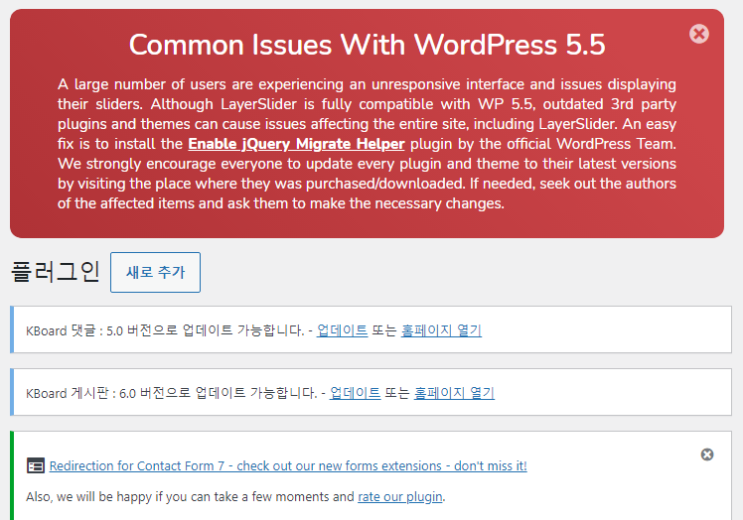Image resolution: width=743 pixels, height=520 pixels.
Task: Click the 새로 추가 button
Action: click(155, 272)
